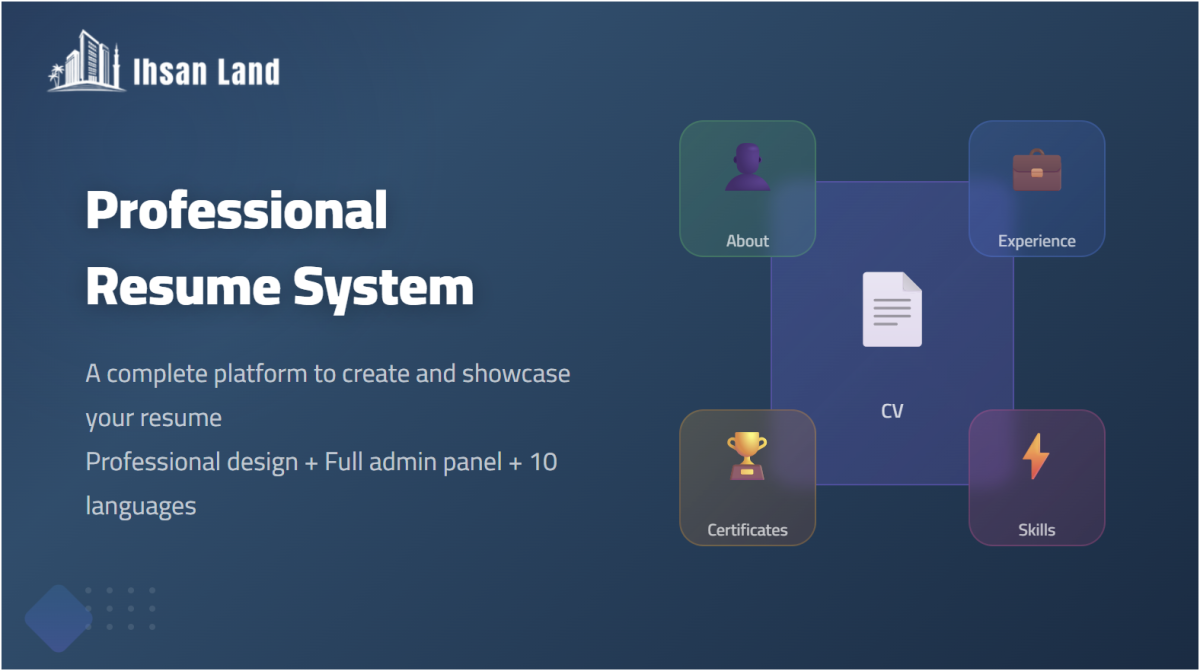Viewport: 1200px width, 671px height.
Task: Select the Certificates label
Action: [x=747, y=530]
